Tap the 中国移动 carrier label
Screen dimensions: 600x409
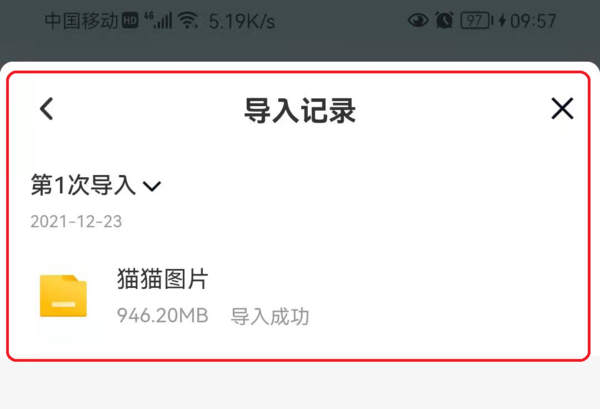coord(82,20)
